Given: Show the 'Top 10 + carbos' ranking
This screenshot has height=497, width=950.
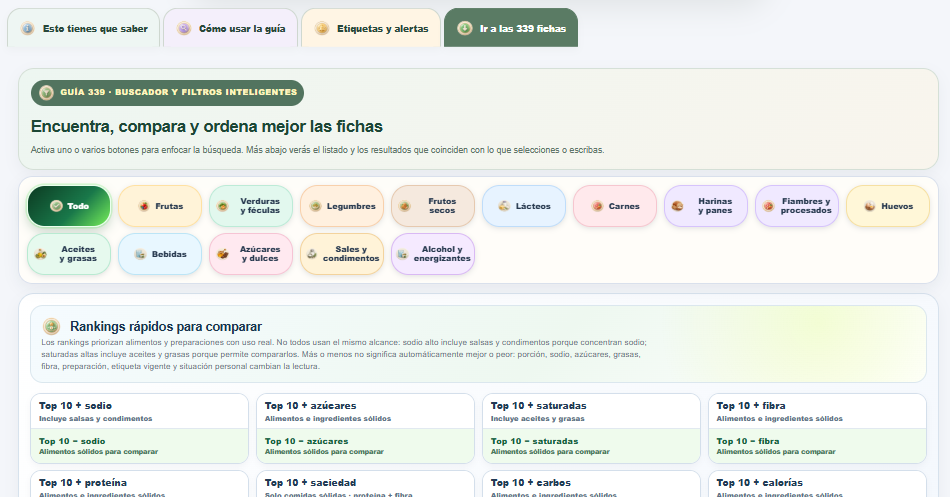Looking at the screenshot, I should coord(591,484).
